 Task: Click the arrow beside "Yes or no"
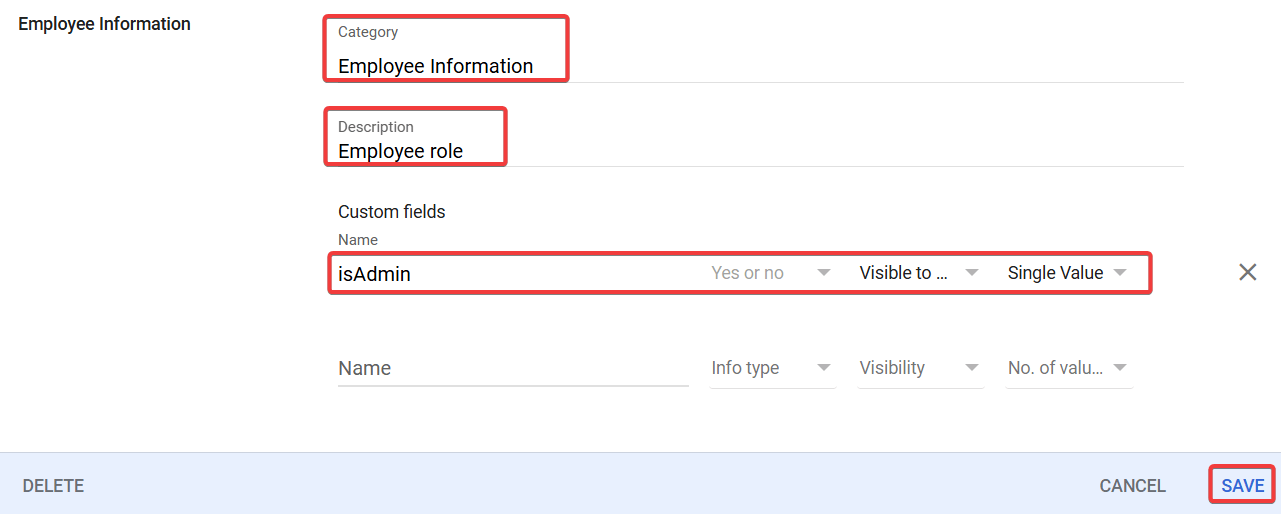pyautogui.click(x=824, y=273)
